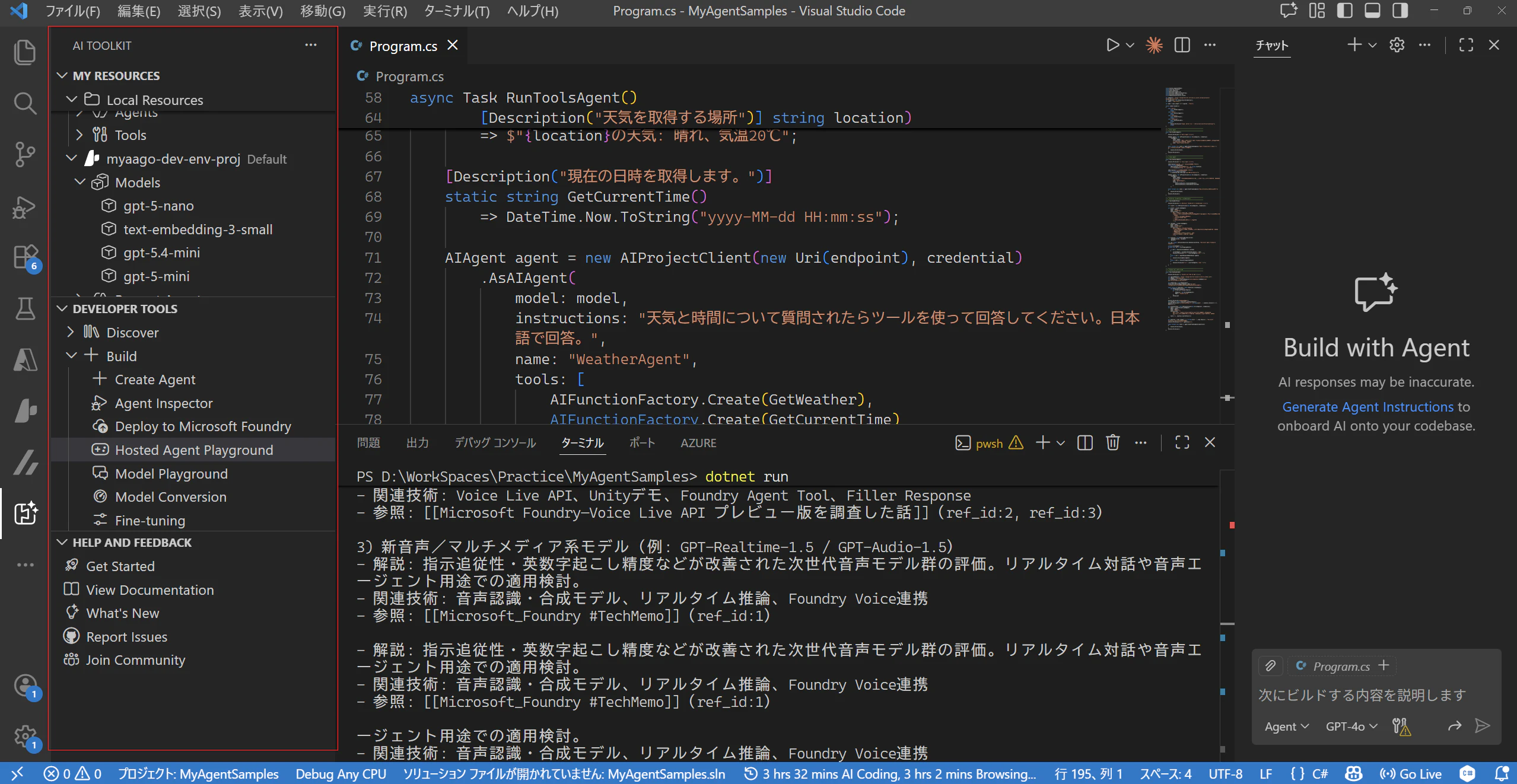The image size is (1517, 784).
Task: Open the run button dropdown arrow
Action: point(1130,45)
